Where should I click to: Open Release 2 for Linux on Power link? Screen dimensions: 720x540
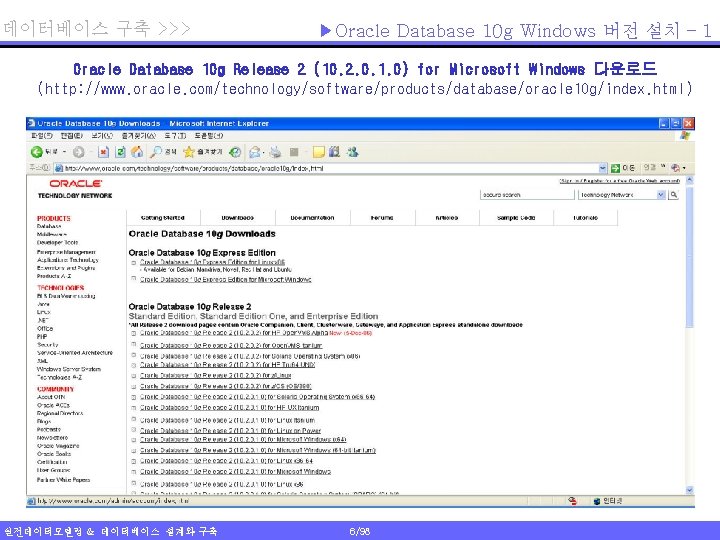[x=230, y=431]
